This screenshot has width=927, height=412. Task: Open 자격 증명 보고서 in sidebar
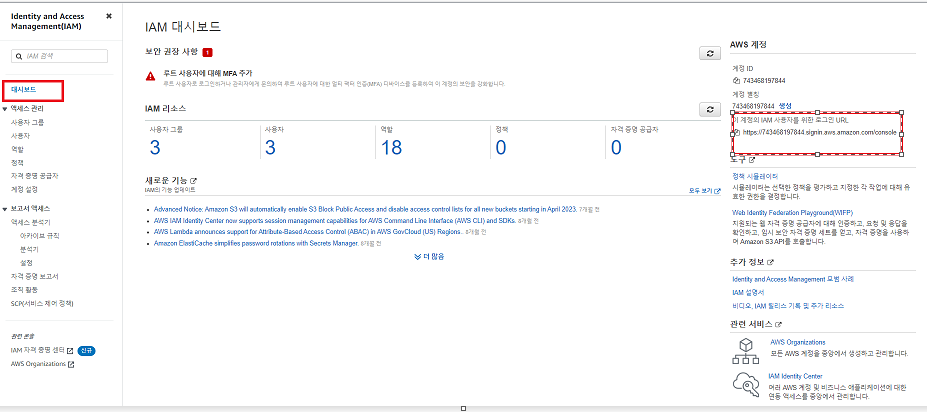[x=34, y=276]
